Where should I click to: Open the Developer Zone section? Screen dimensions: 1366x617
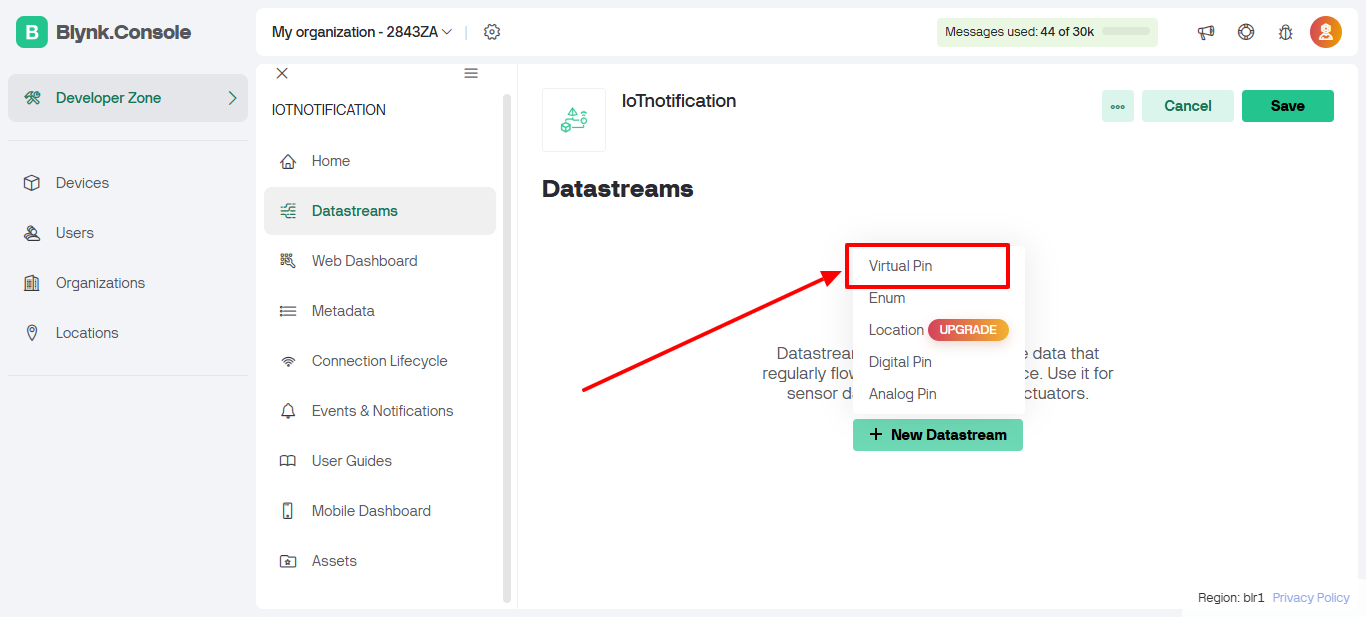[128, 98]
